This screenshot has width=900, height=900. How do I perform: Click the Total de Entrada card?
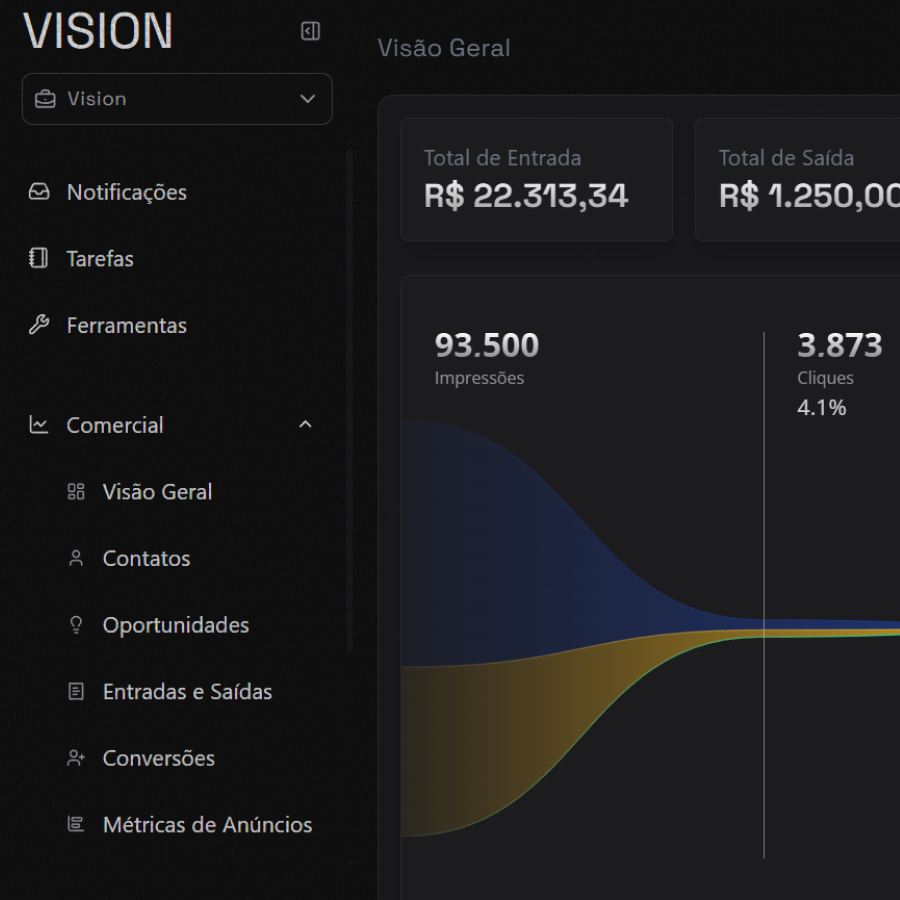point(536,180)
